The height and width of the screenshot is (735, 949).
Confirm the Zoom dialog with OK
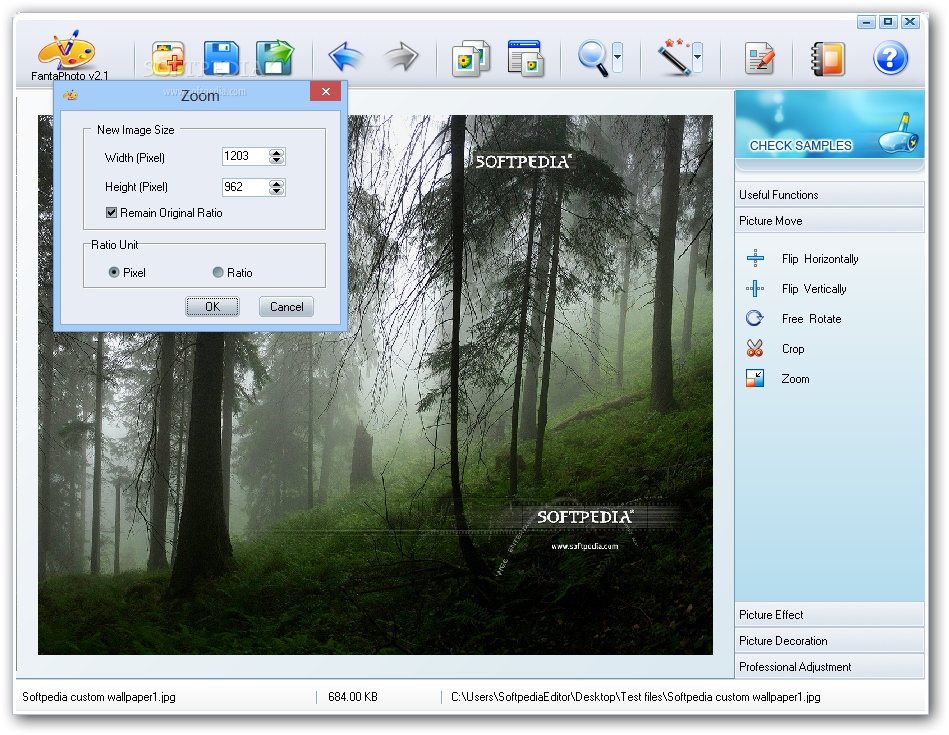(x=212, y=306)
